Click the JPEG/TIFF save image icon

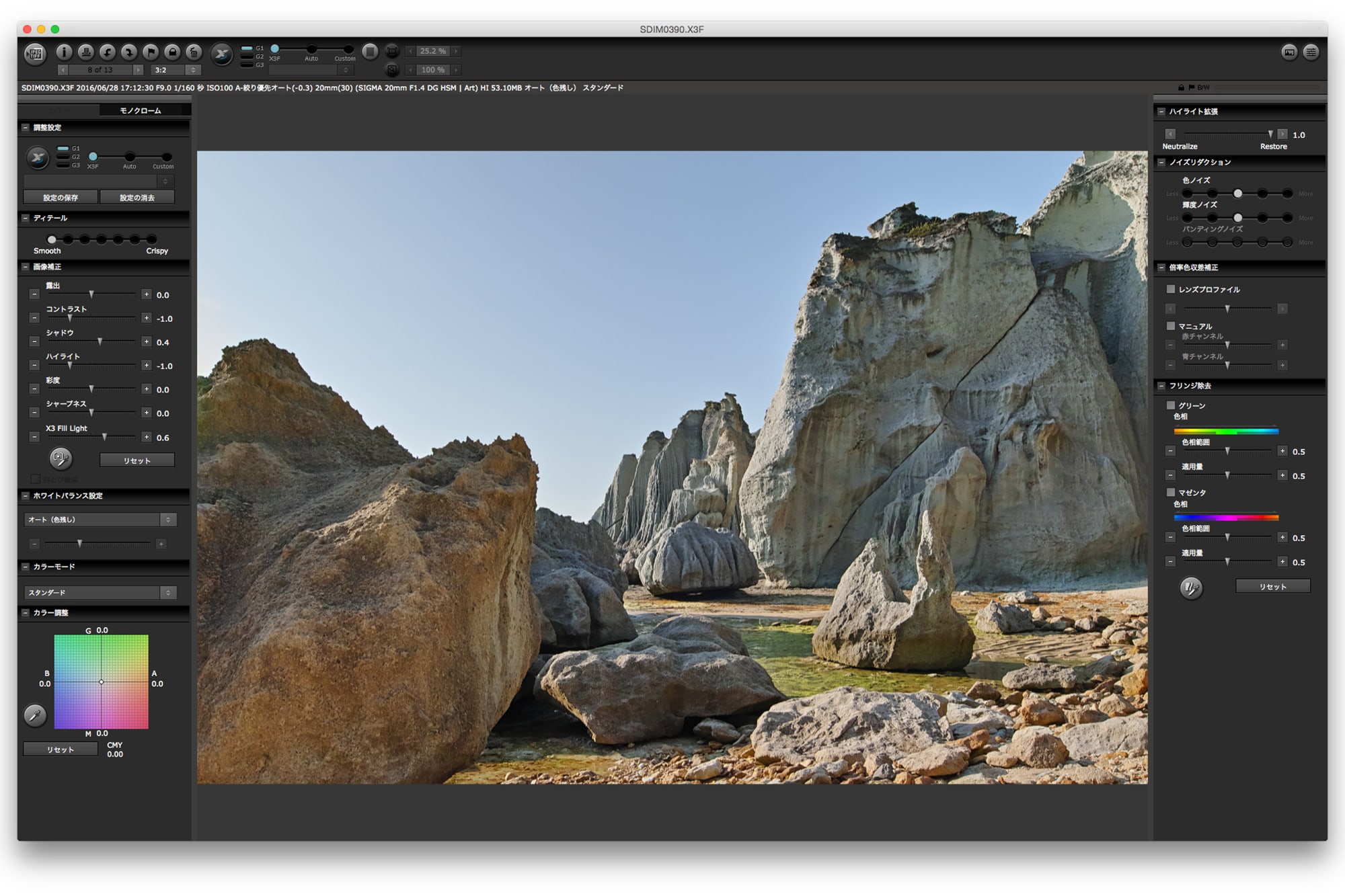tap(35, 54)
